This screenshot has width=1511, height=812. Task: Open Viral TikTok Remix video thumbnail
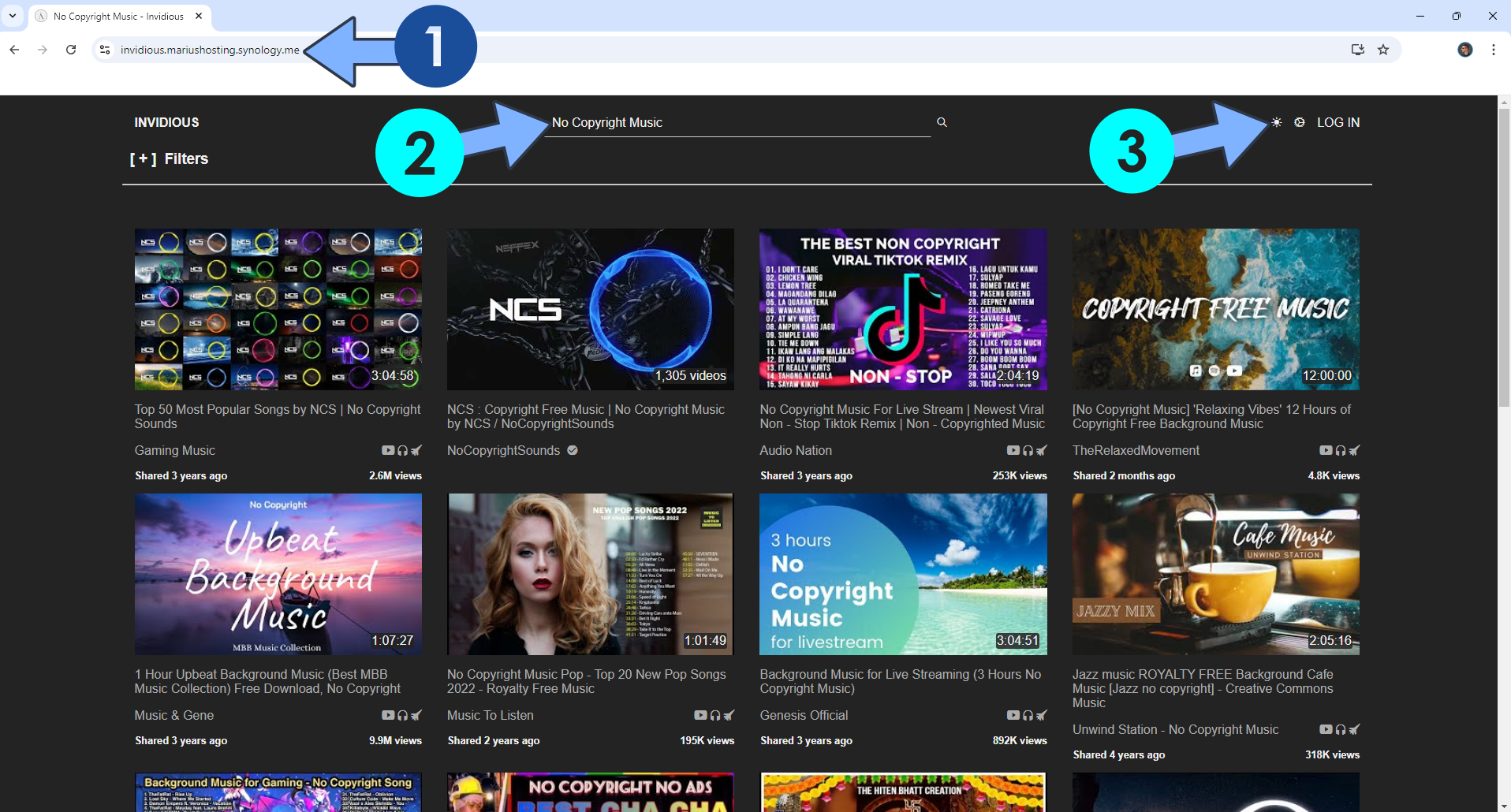903,309
